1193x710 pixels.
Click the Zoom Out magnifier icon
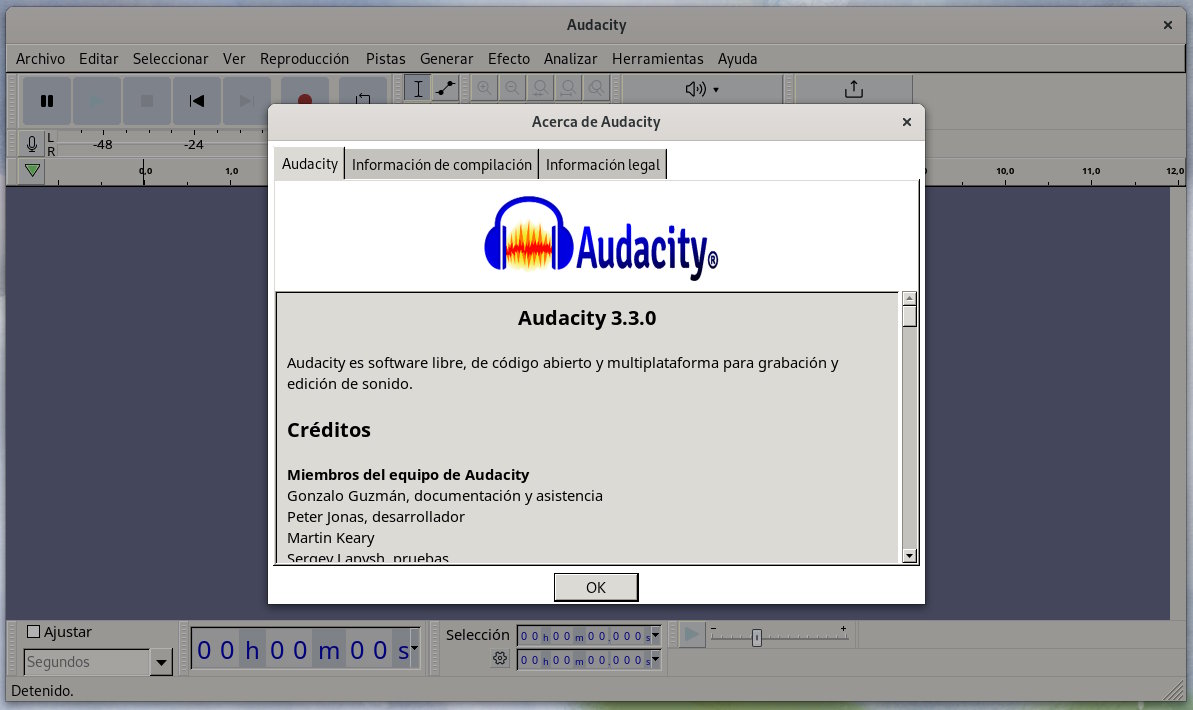[x=512, y=88]
